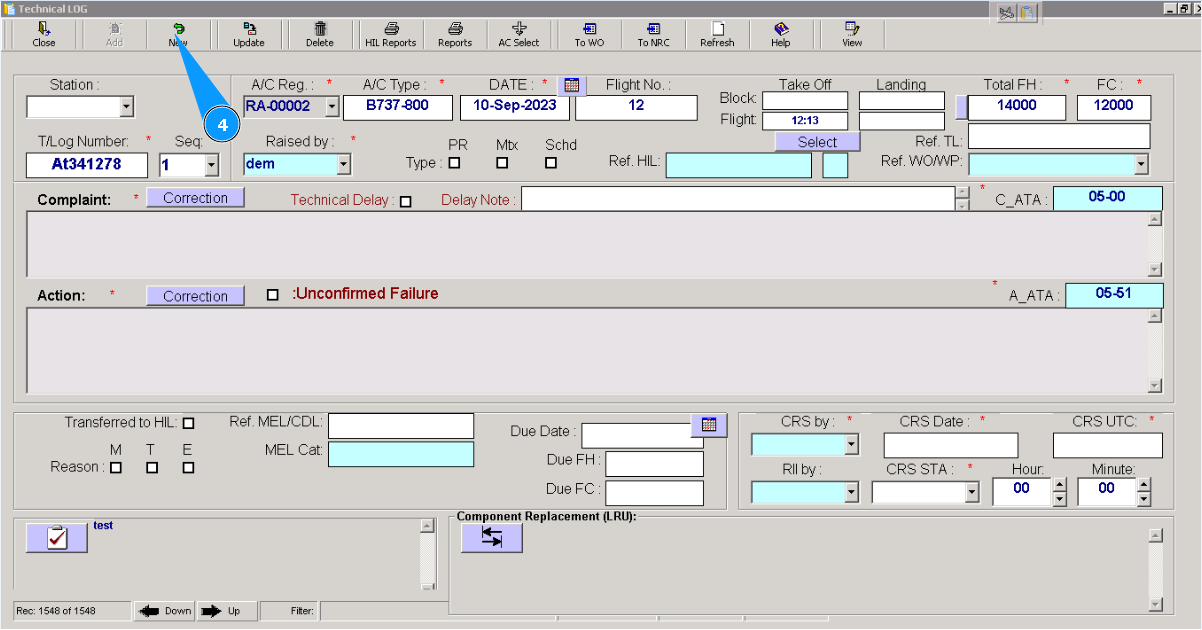The height and width of the screenshot is (630, 1202).
Task: Open the calendar next to DATE
Action: tap(572, 86)
